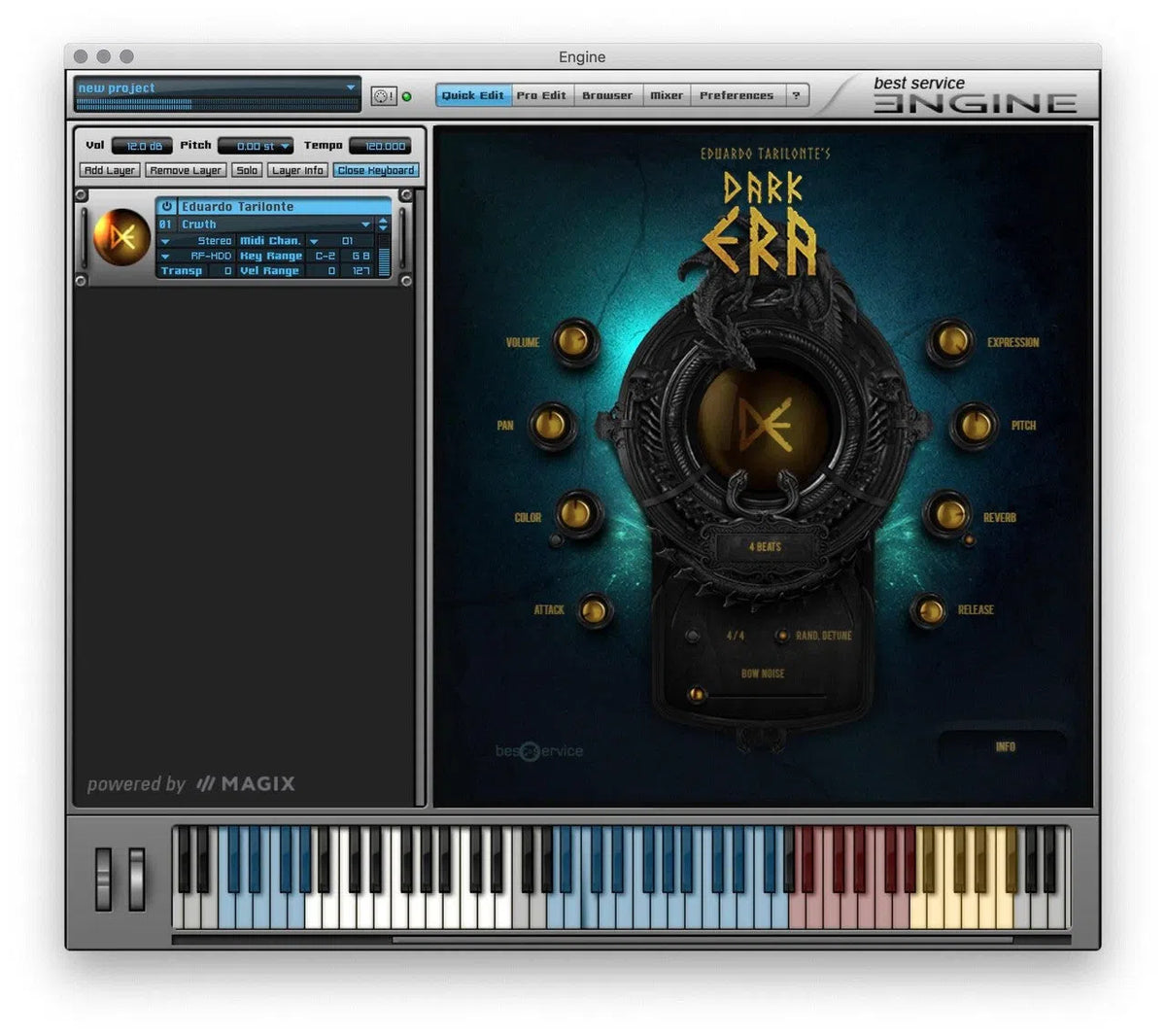1166x1036 pixels.
Task: Open the Mixer tab
Action: point(666,95)
